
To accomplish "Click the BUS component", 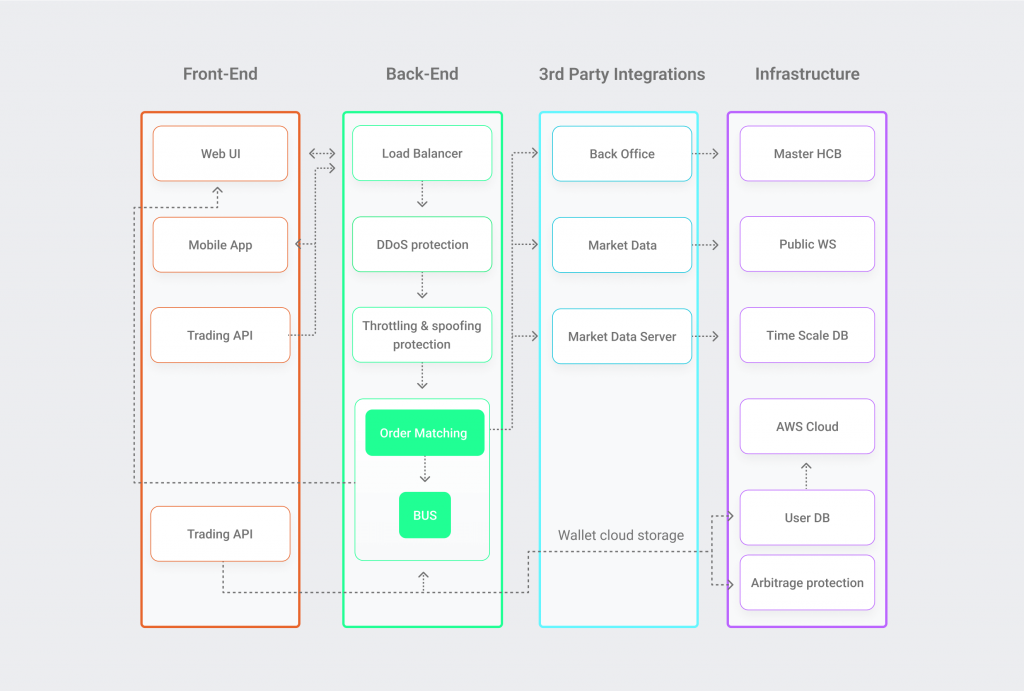I will coord(424,515).
